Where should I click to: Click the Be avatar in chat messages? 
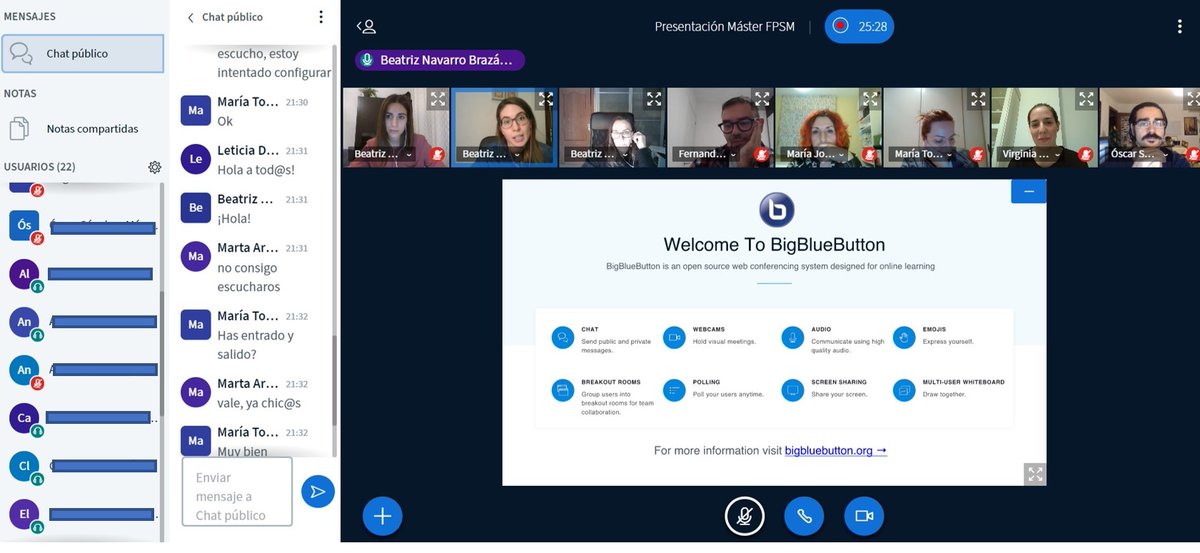[195, 207]
